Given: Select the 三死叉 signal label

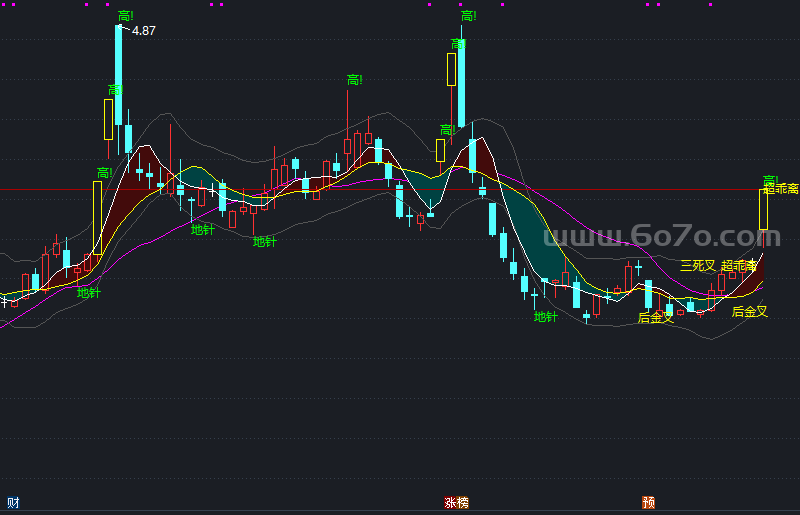Looking at the screenshot, I should point(698,265).
